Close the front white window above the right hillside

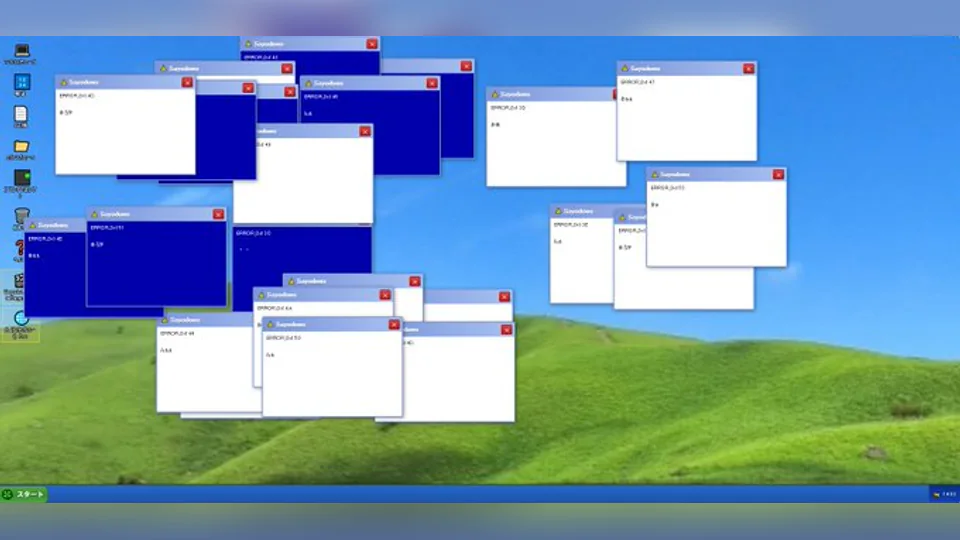coord(778,174)
